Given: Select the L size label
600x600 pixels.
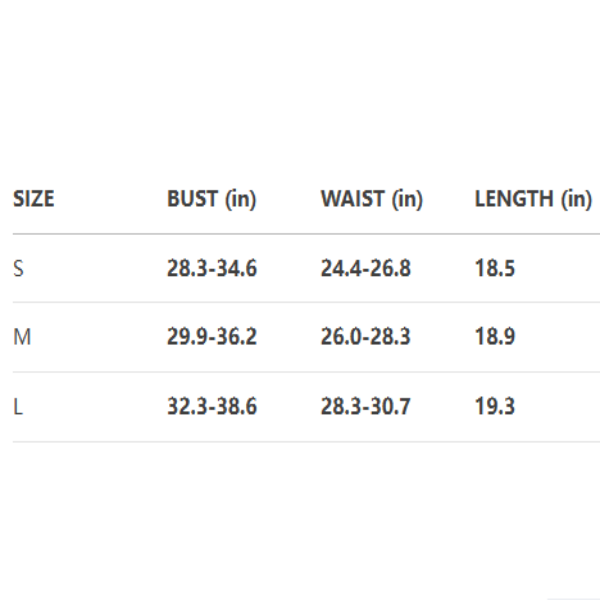Looking at the screenshot, I should pos(17,407).
